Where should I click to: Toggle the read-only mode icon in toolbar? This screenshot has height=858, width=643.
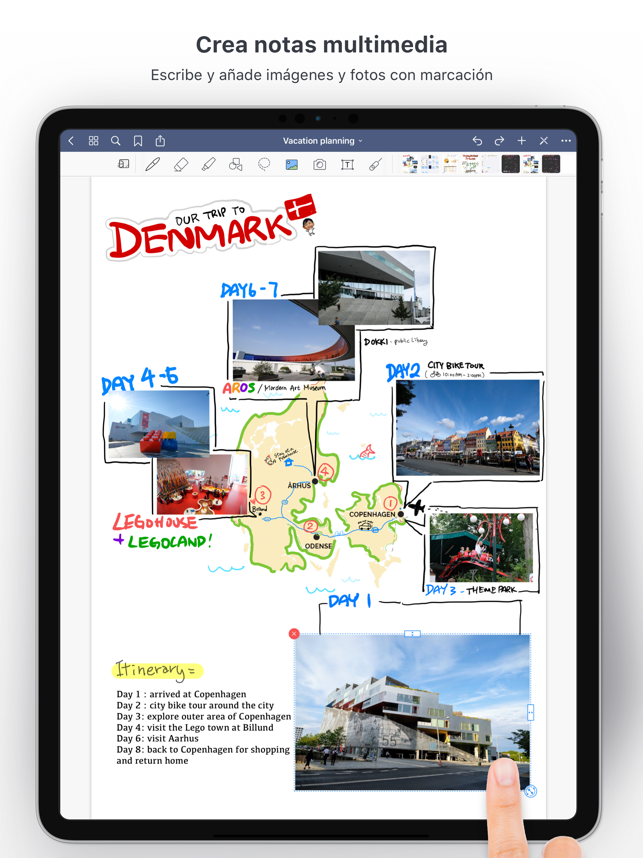point(124,164)
